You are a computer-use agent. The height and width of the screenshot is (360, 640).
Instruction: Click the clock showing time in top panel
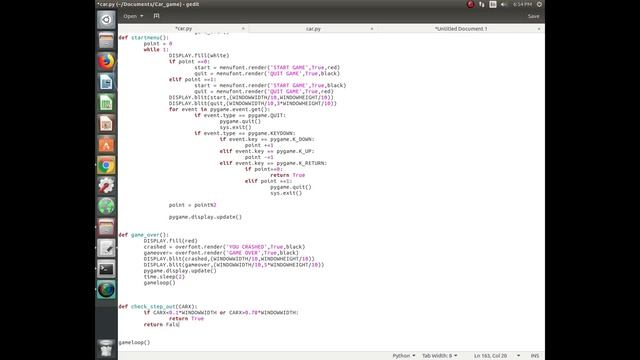pos(522,4)
